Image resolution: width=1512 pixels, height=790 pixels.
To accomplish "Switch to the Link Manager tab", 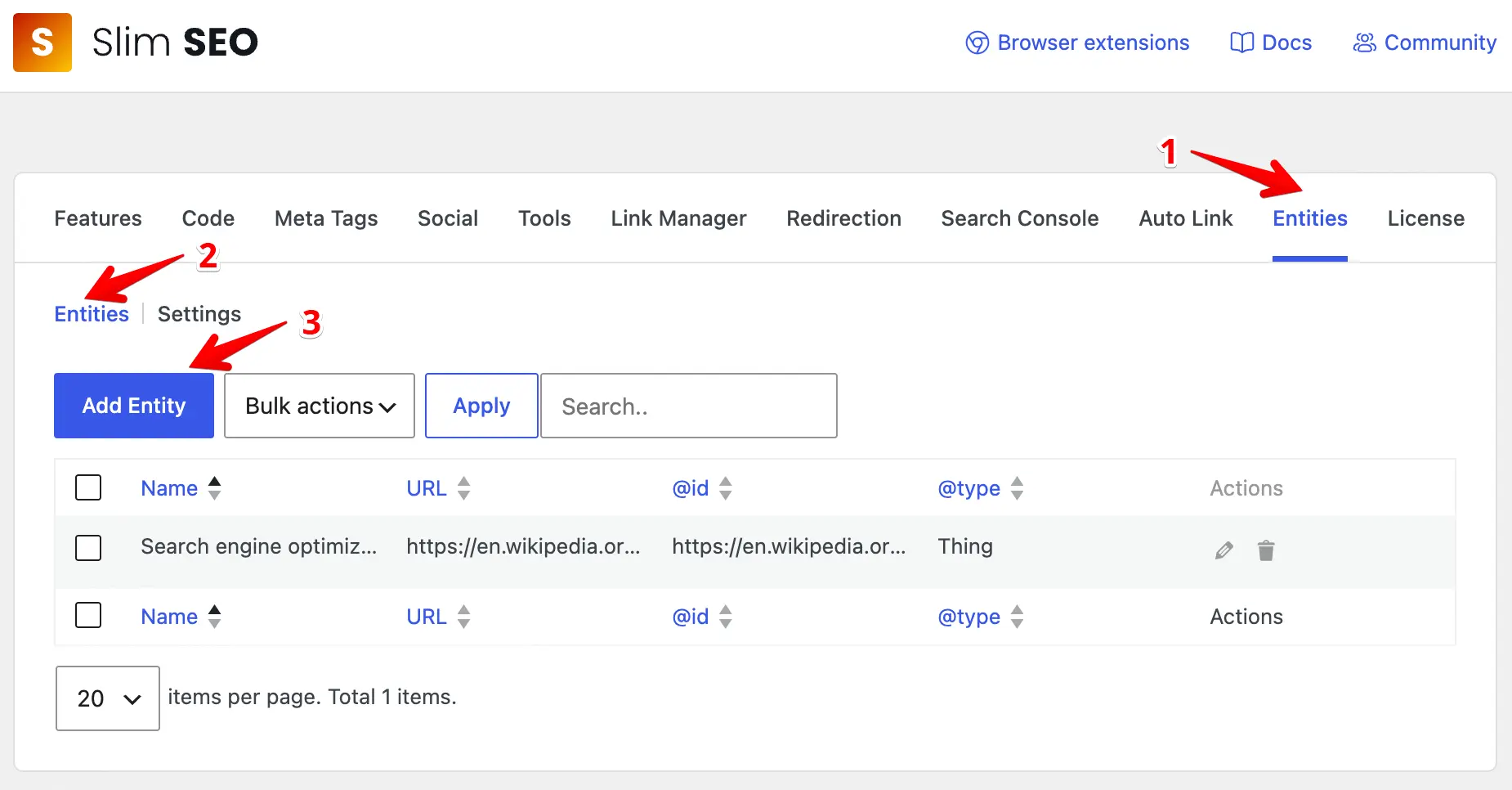I will coord(678,218).
